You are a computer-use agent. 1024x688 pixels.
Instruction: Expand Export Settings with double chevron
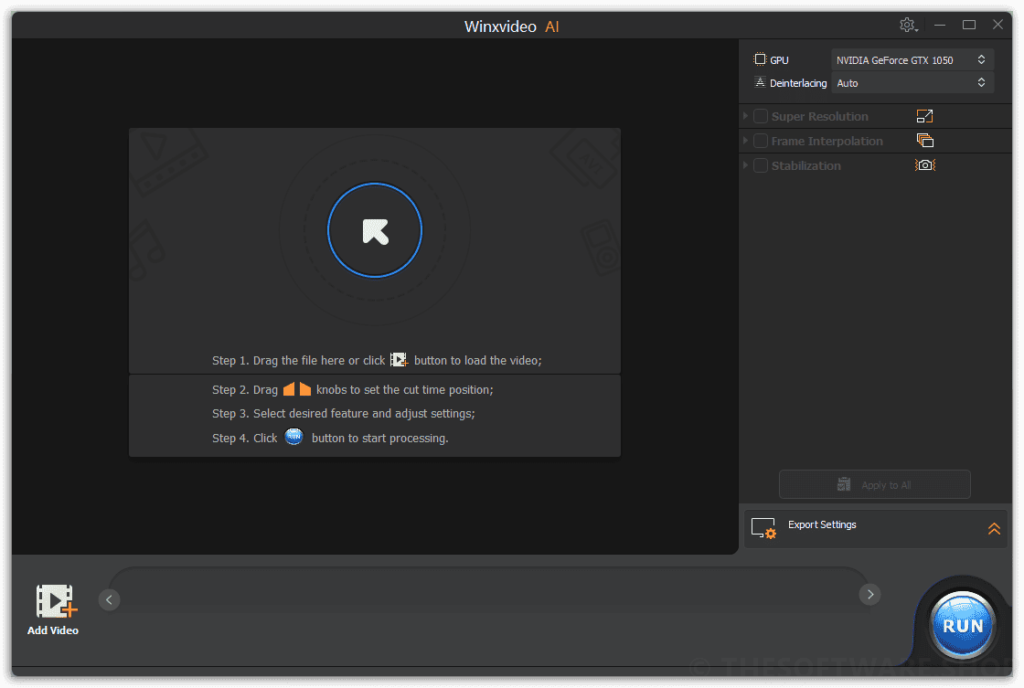click(x=993, y=528)
